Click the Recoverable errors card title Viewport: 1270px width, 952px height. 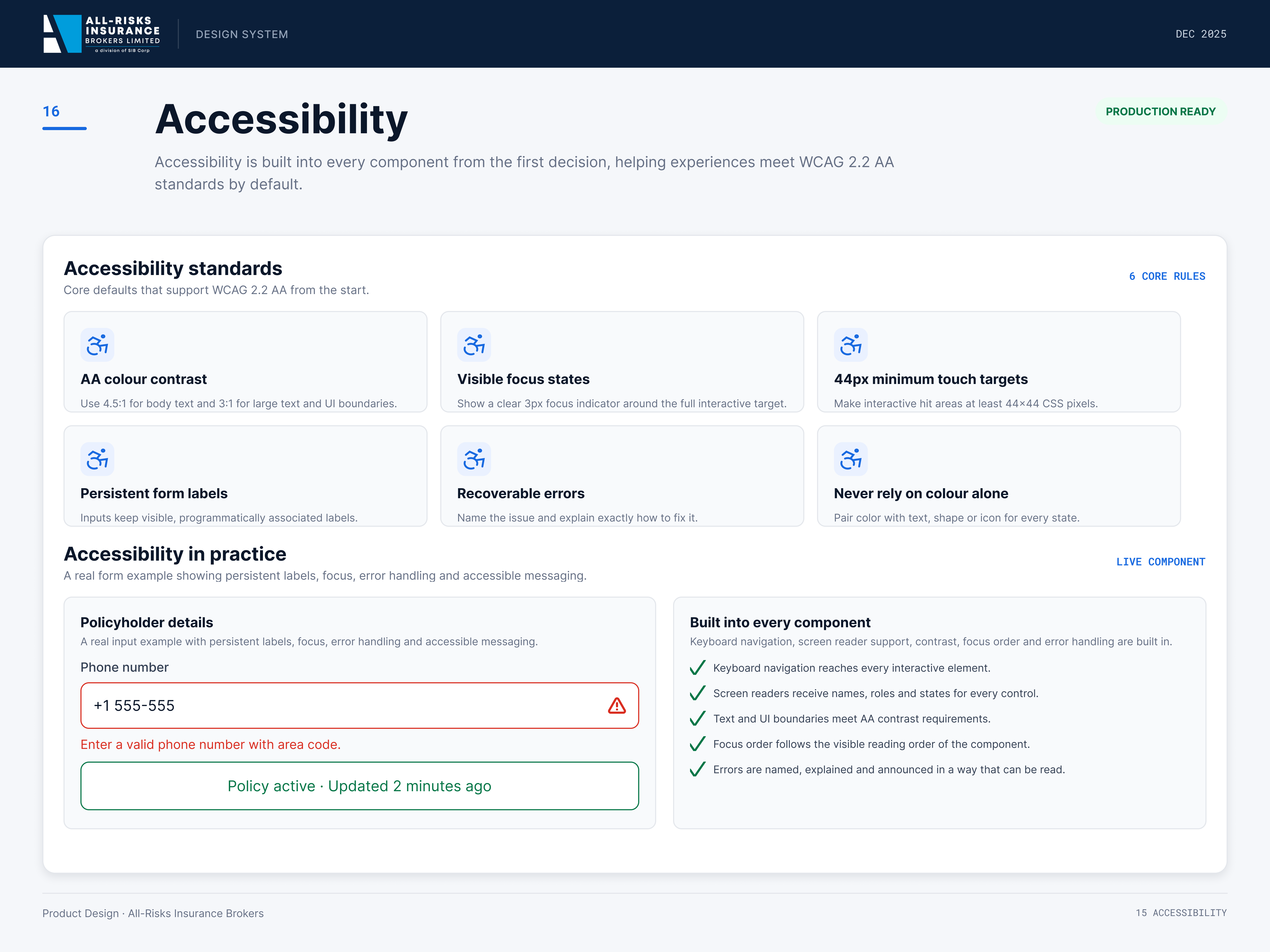[x=521, y=493]
